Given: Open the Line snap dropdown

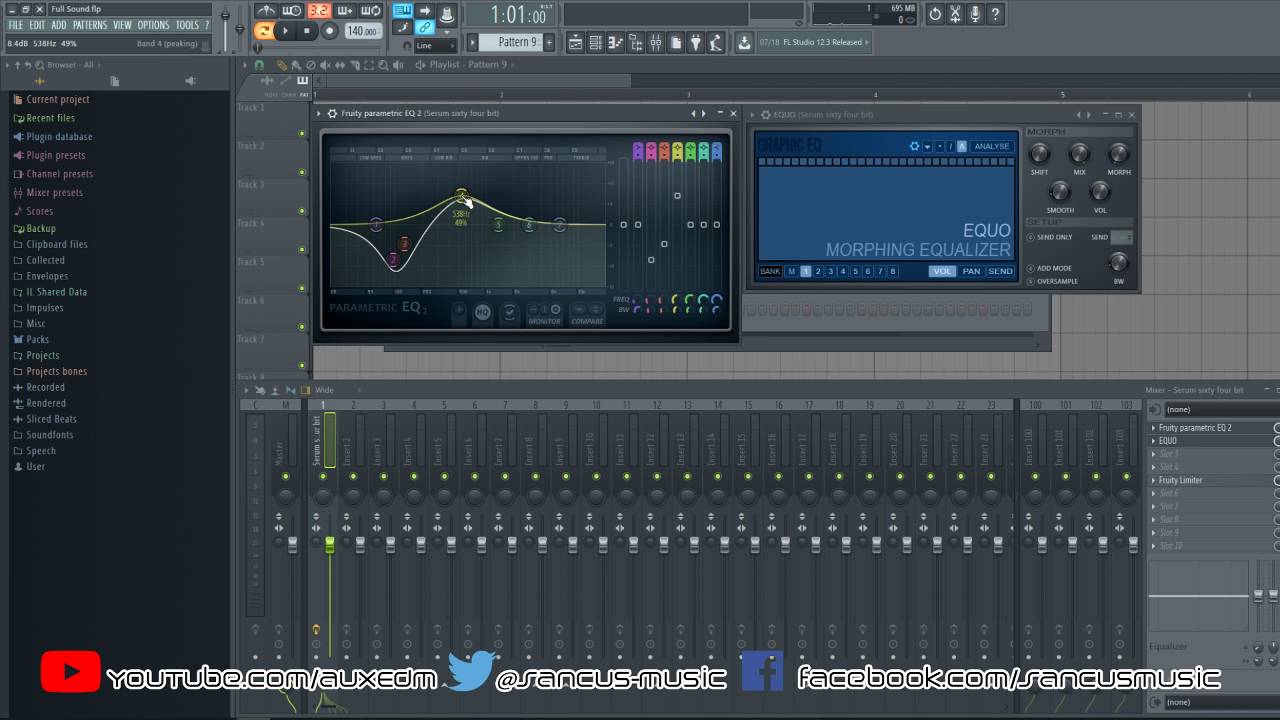Looking at the screenshot, I should click(435, 45).
